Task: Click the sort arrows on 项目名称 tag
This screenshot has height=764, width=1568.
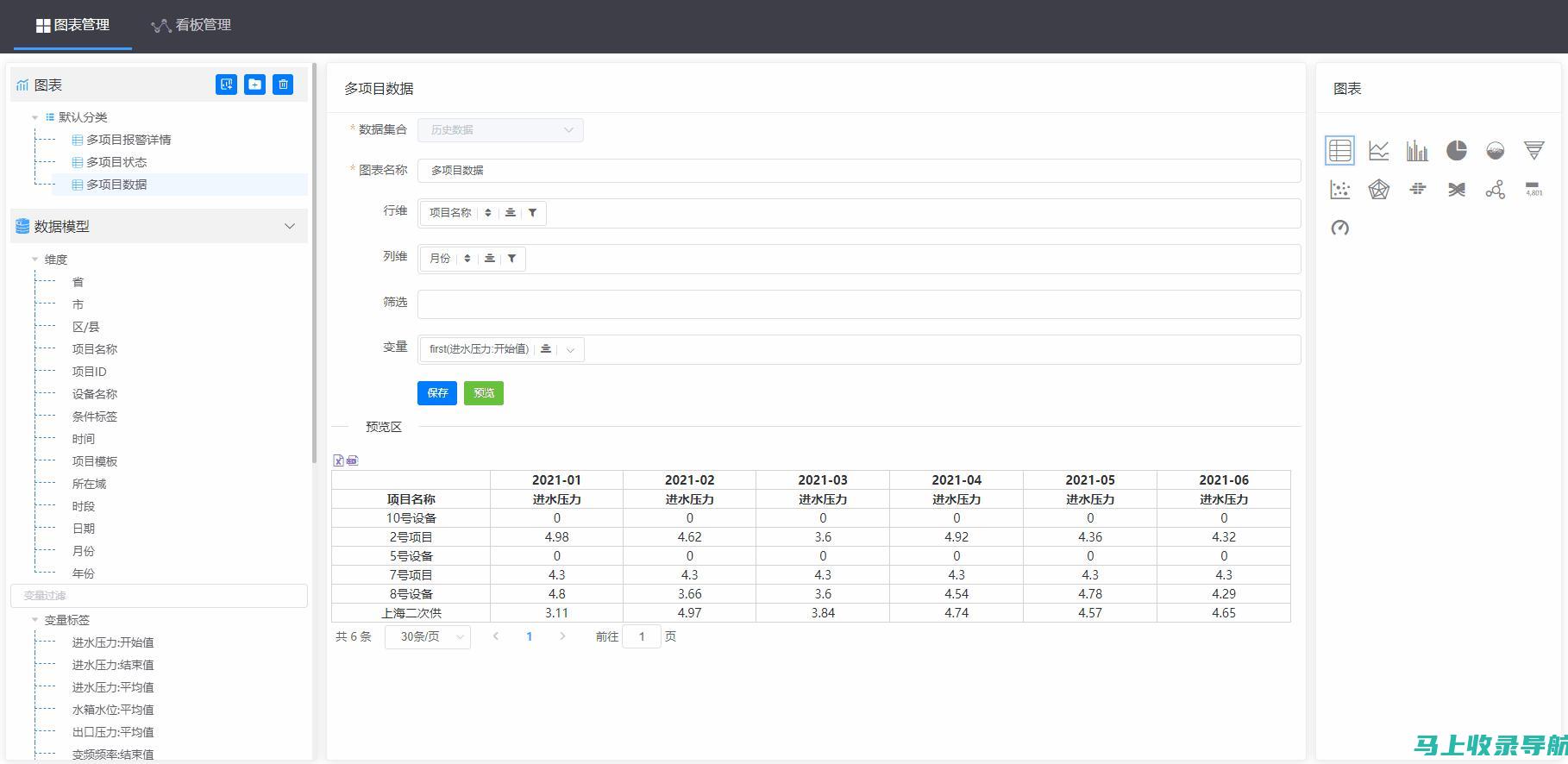Action: tap(488, 213)
